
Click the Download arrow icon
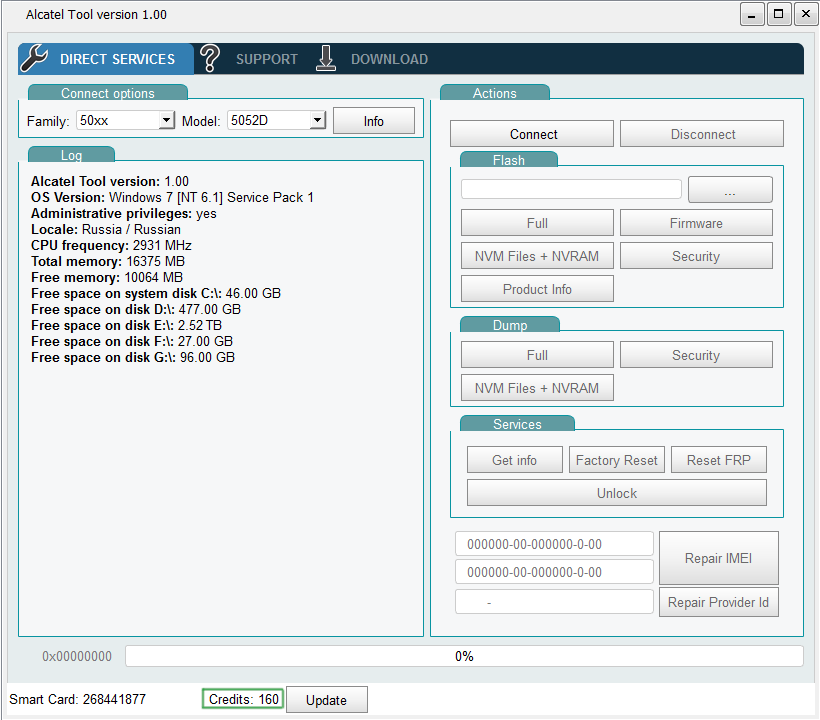326,59
